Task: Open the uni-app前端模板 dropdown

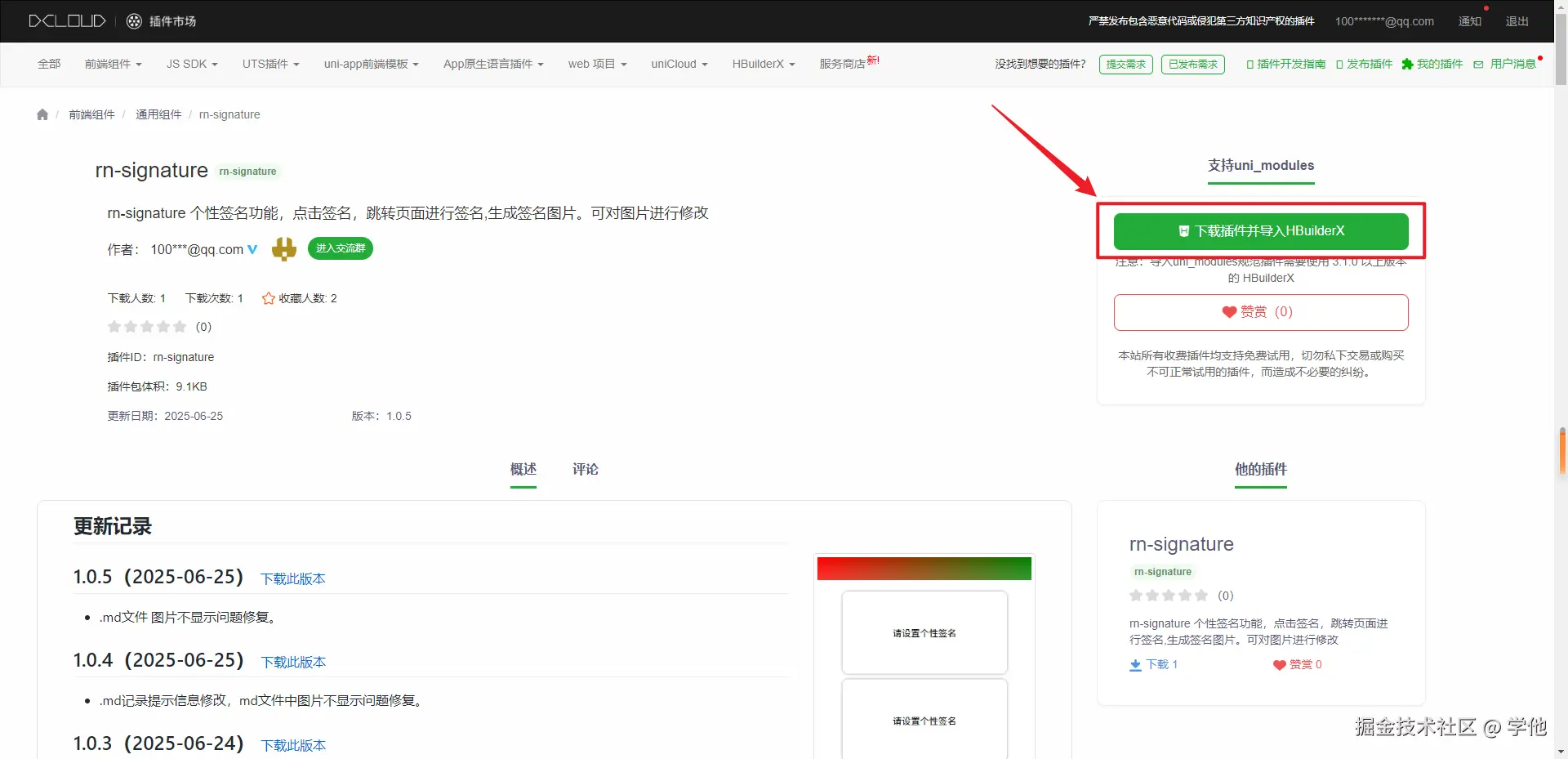Action: tap(371, 64)
